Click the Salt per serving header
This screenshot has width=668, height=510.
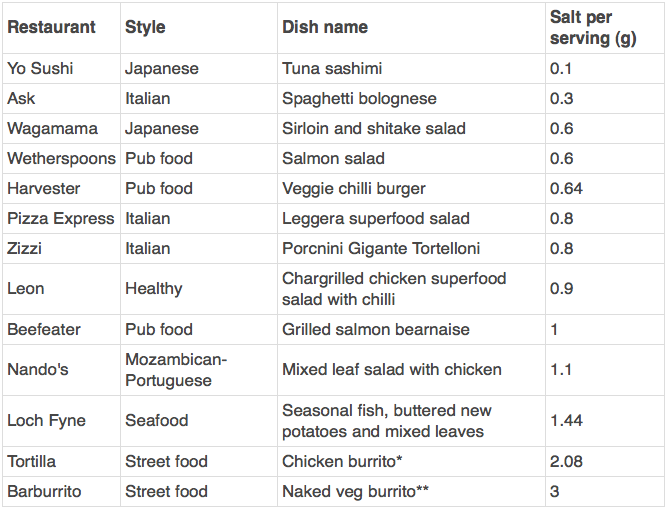click(x=605, y=28)
